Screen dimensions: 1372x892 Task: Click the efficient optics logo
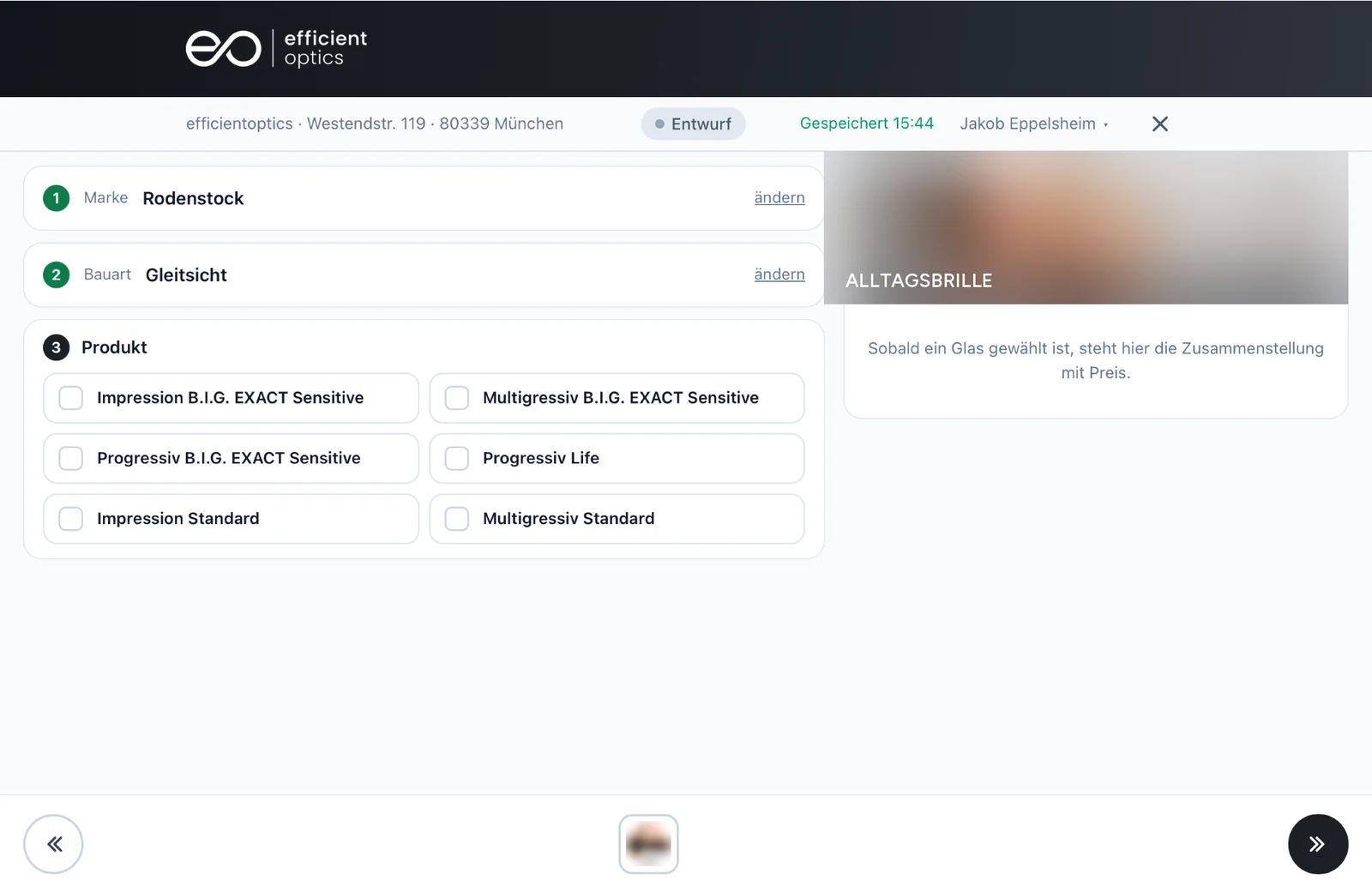pos(276,48)
